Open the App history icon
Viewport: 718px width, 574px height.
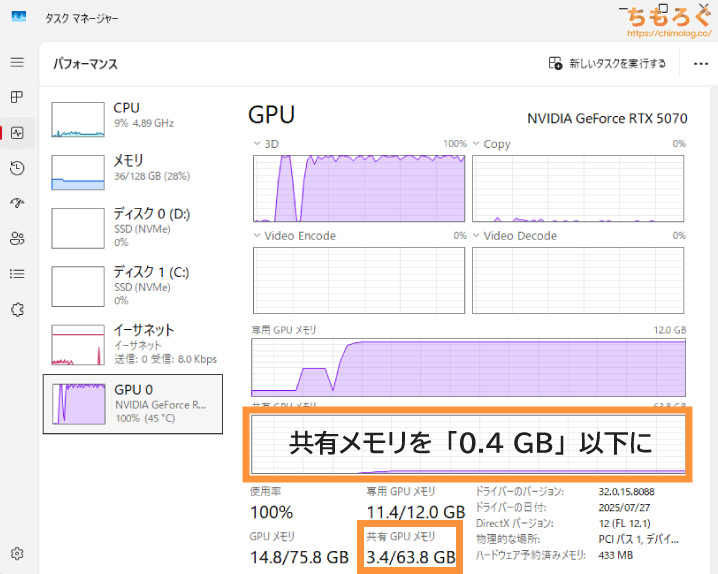pos(17,168)
